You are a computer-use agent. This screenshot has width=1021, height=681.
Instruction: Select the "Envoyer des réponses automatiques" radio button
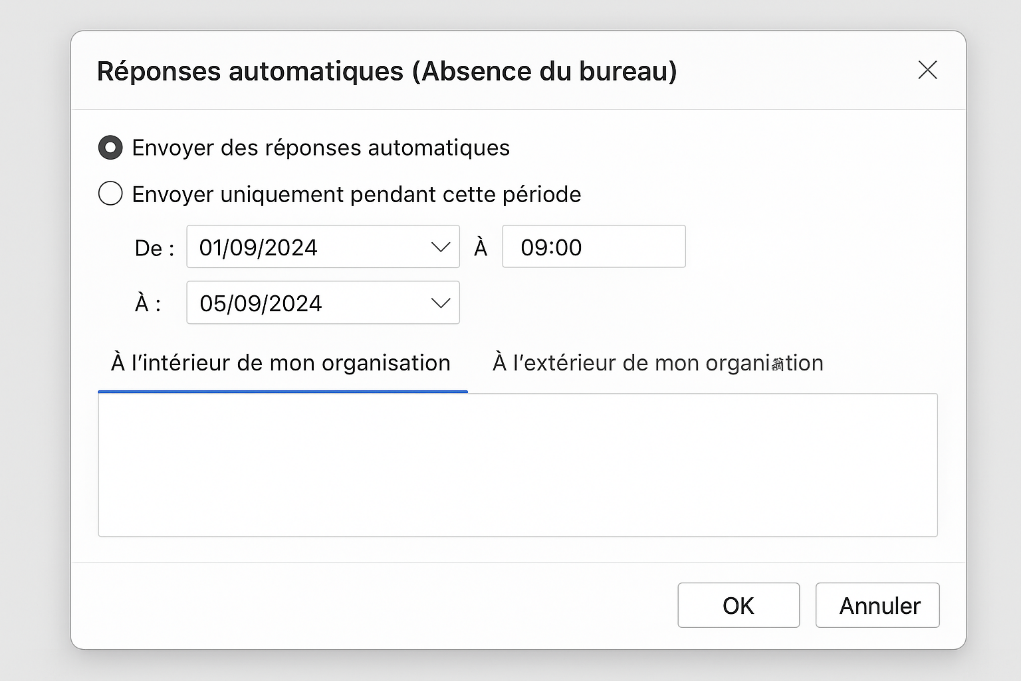point(110,148)
